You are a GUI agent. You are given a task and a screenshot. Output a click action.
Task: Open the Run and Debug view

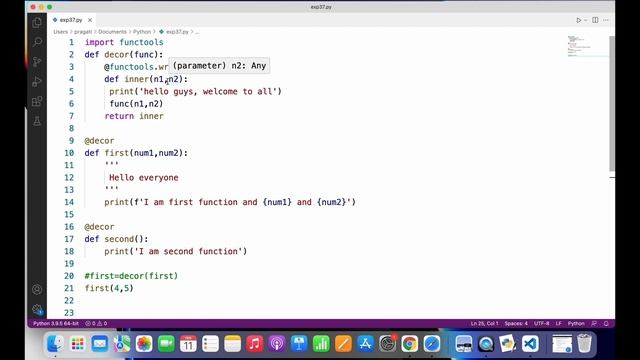click(x=37, y=81)
